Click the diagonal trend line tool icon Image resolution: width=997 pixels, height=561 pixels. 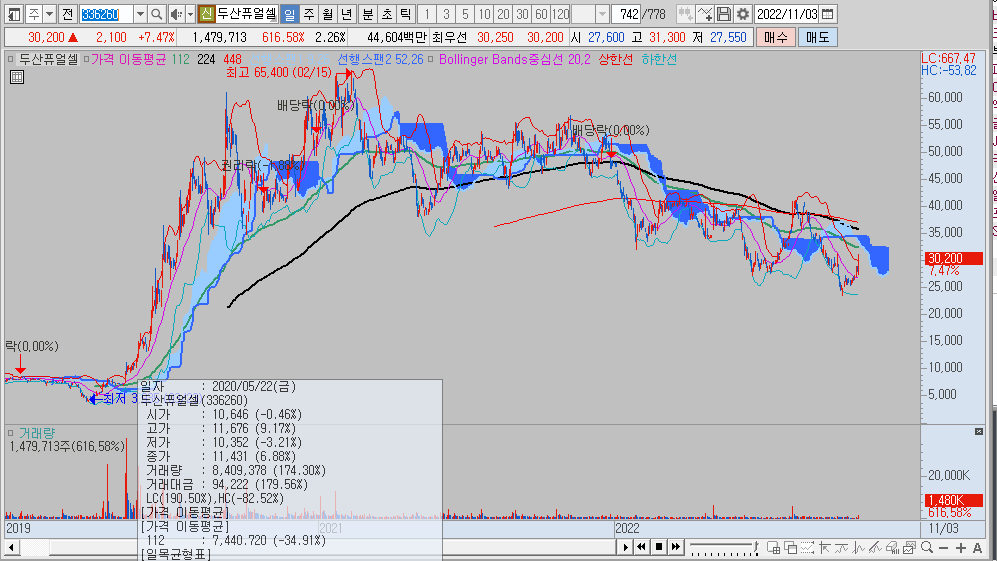pos(875,547)
